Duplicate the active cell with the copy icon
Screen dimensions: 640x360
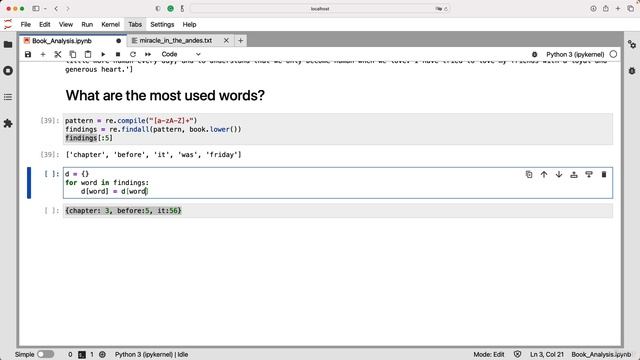click(529, 175)
